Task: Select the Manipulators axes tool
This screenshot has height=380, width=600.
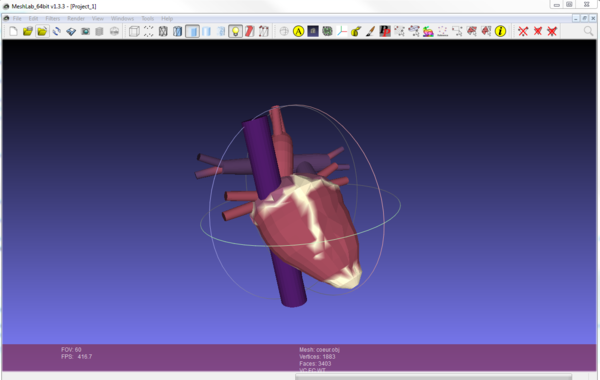Action: [x=341, y=31]
